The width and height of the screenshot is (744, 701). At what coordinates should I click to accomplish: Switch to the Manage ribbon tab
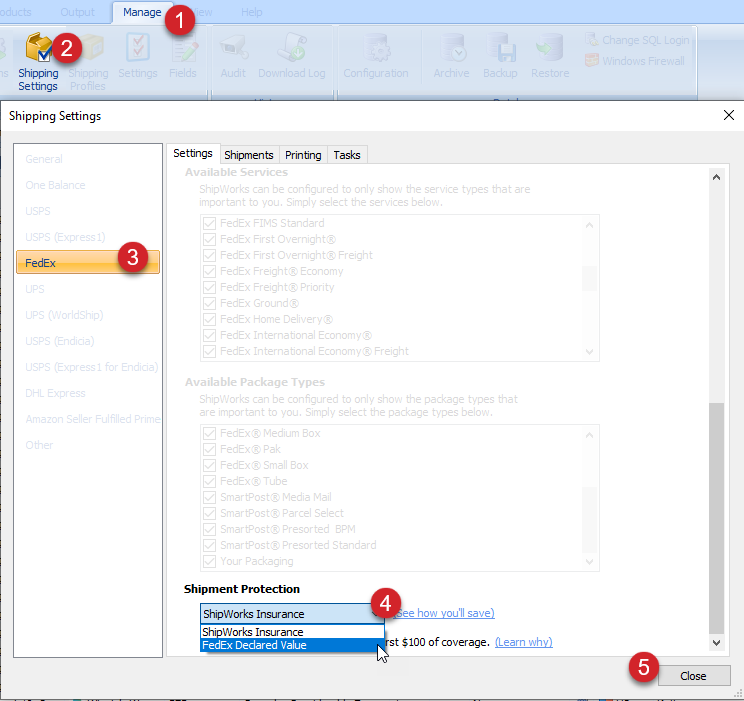(x=142, y=12)
